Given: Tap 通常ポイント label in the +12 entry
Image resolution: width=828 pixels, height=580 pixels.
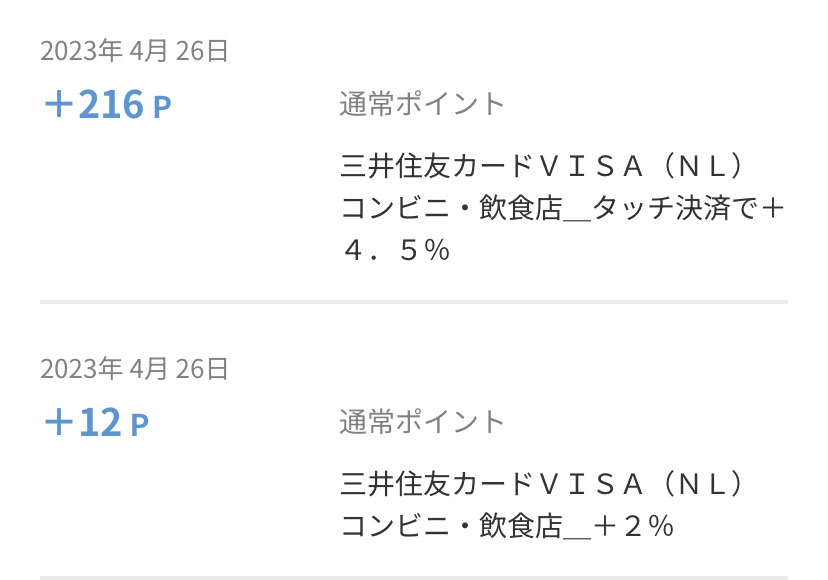Looking at the screenshot, I should click(x=422, y=421).
